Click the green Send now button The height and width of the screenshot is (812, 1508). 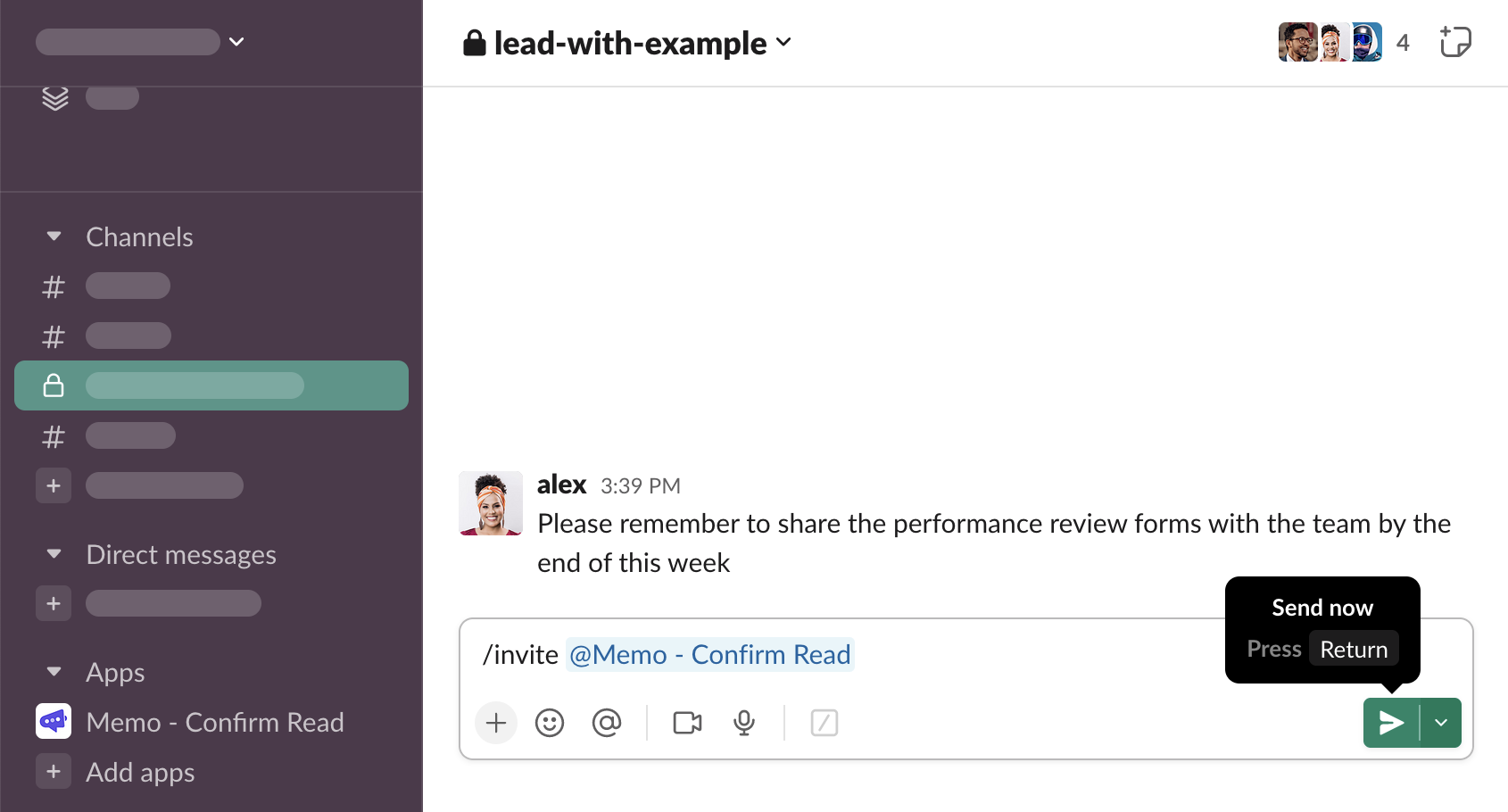coord(1391,723)
